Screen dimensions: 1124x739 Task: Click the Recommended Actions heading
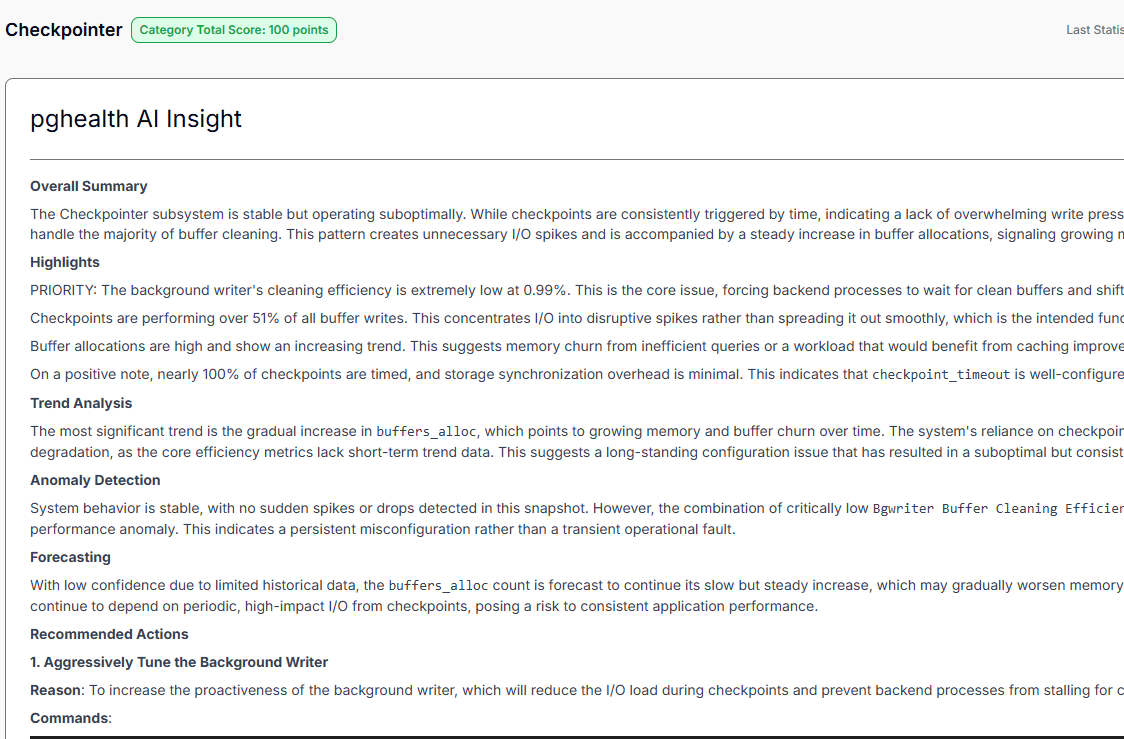coord(109,634)
